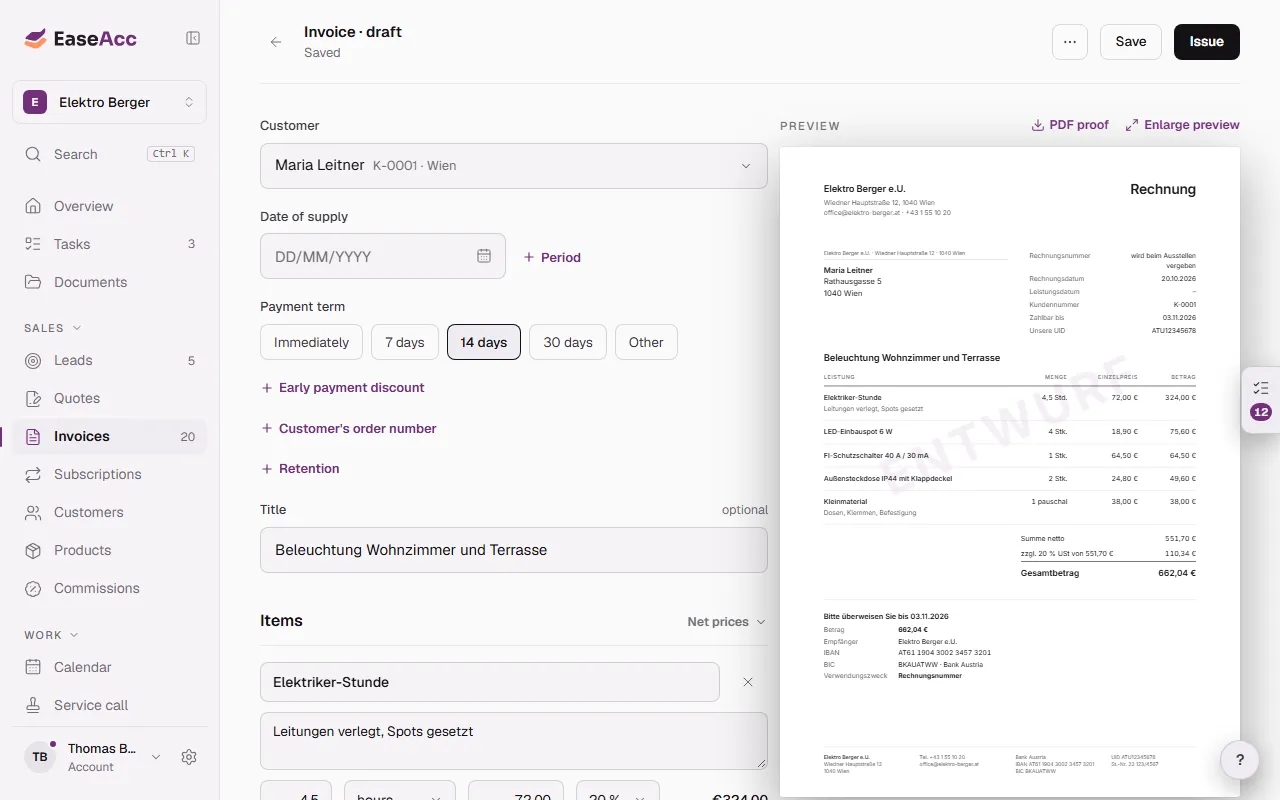Open the help question mark button
Screen dimensions: 1280x800
[1240, 760]
